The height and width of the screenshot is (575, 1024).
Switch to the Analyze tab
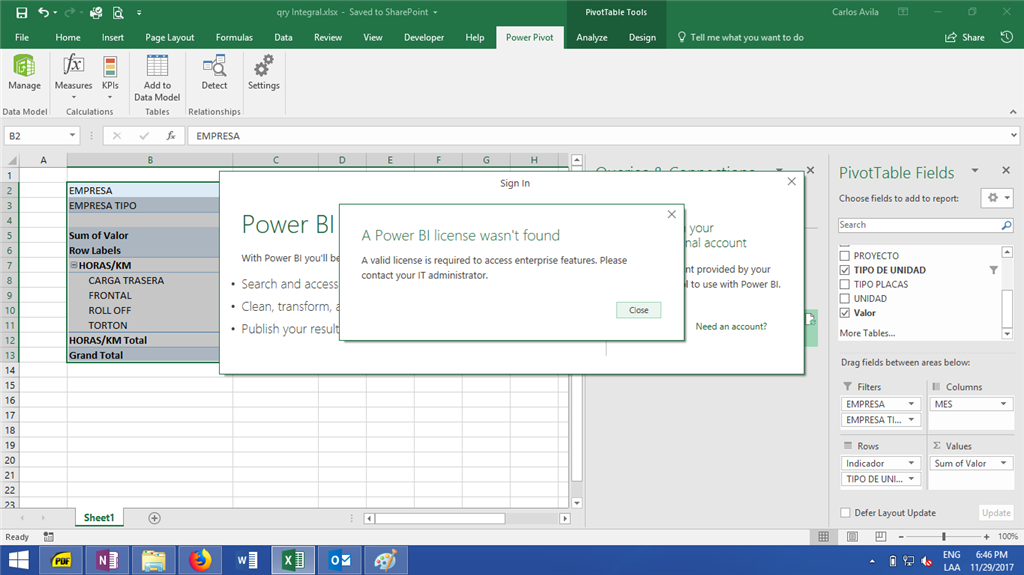point(591,38)
